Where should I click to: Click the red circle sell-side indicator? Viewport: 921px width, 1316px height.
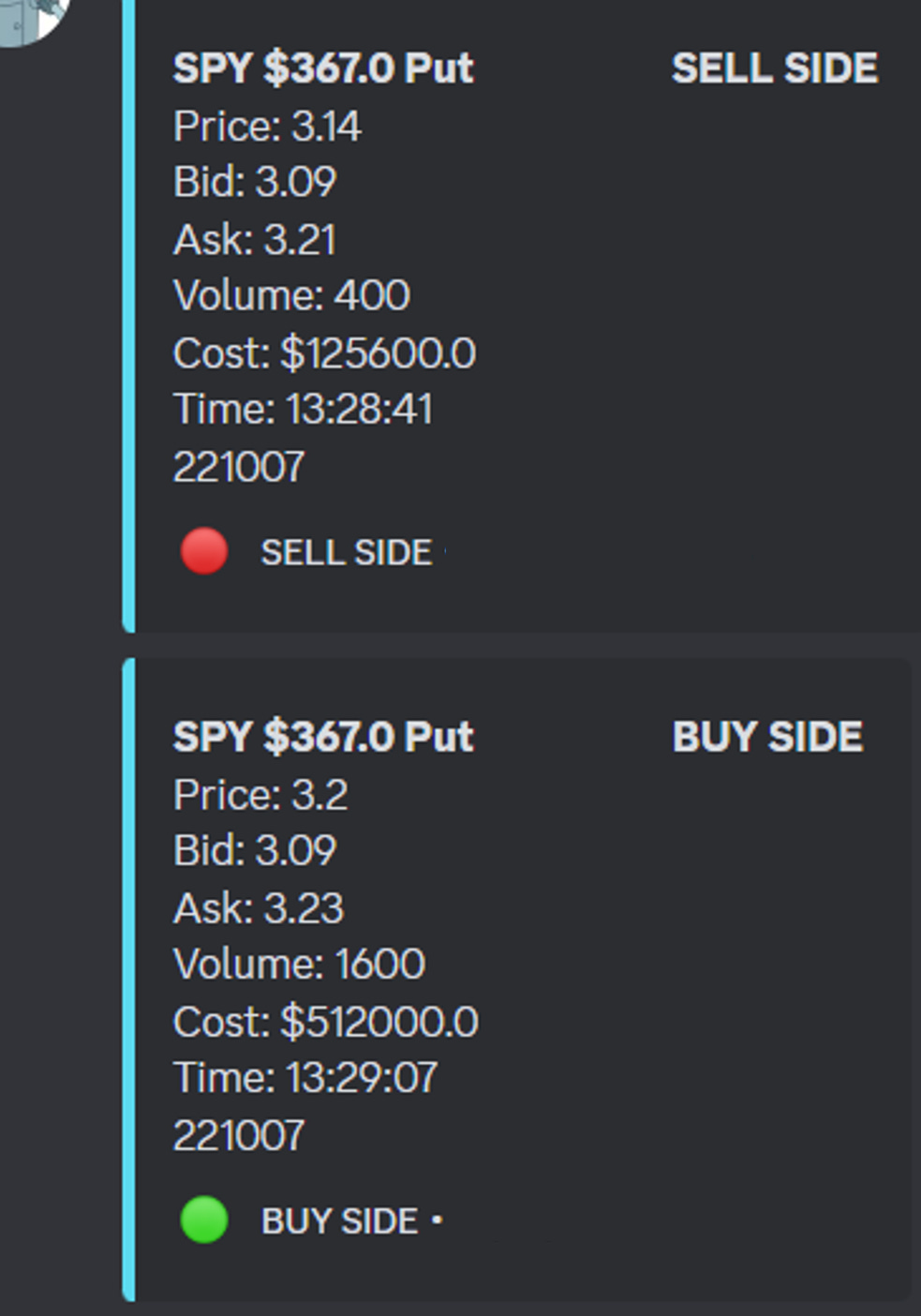[x=204, y=550]
